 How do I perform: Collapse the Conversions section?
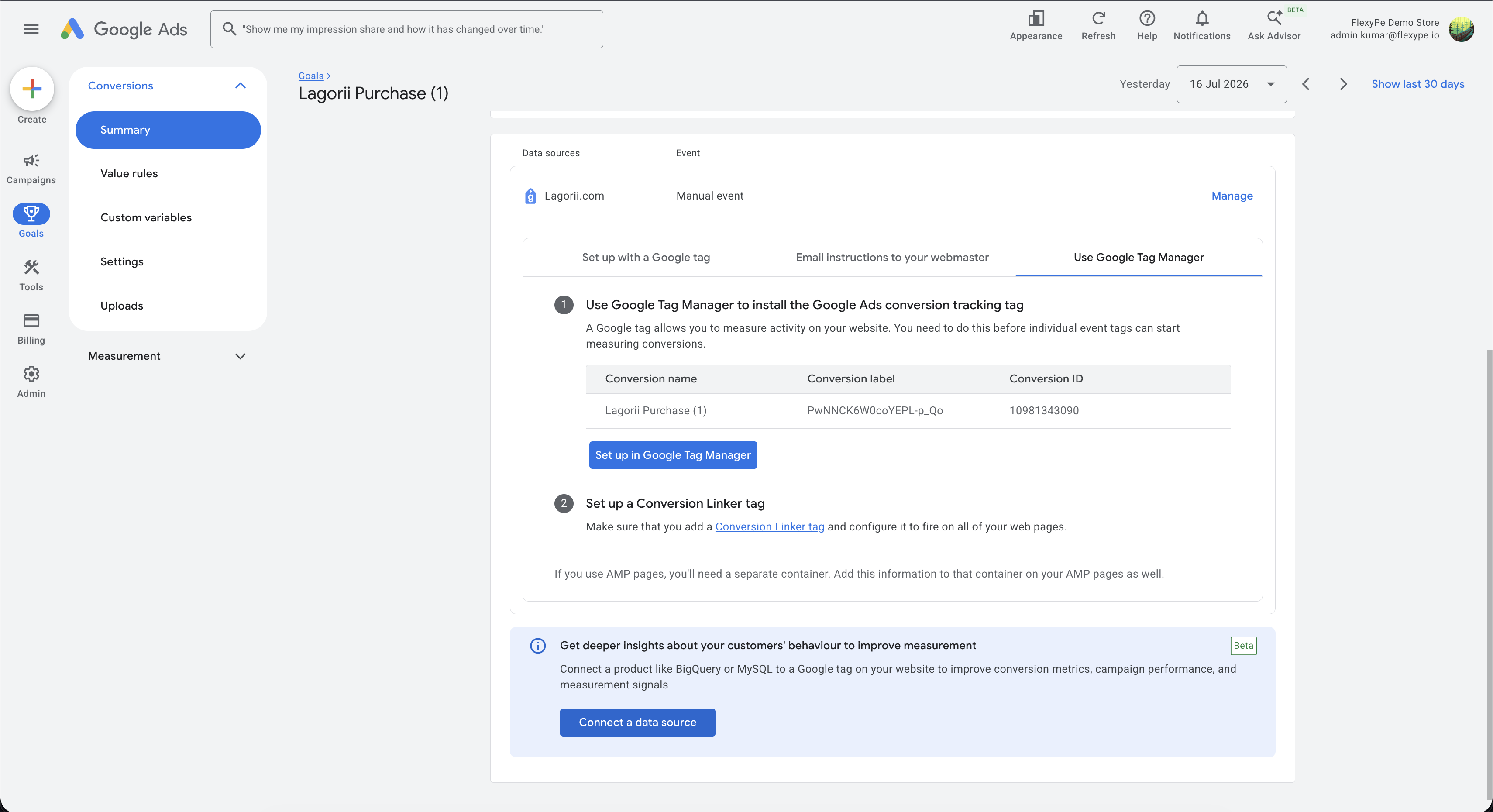[241, 86]
